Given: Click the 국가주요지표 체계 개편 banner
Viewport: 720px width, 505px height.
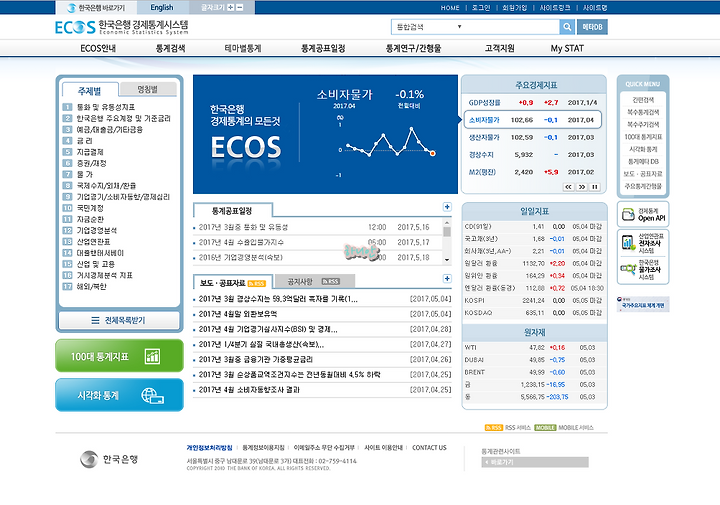Looking at the screenshot, I should [x=643, y=304].
